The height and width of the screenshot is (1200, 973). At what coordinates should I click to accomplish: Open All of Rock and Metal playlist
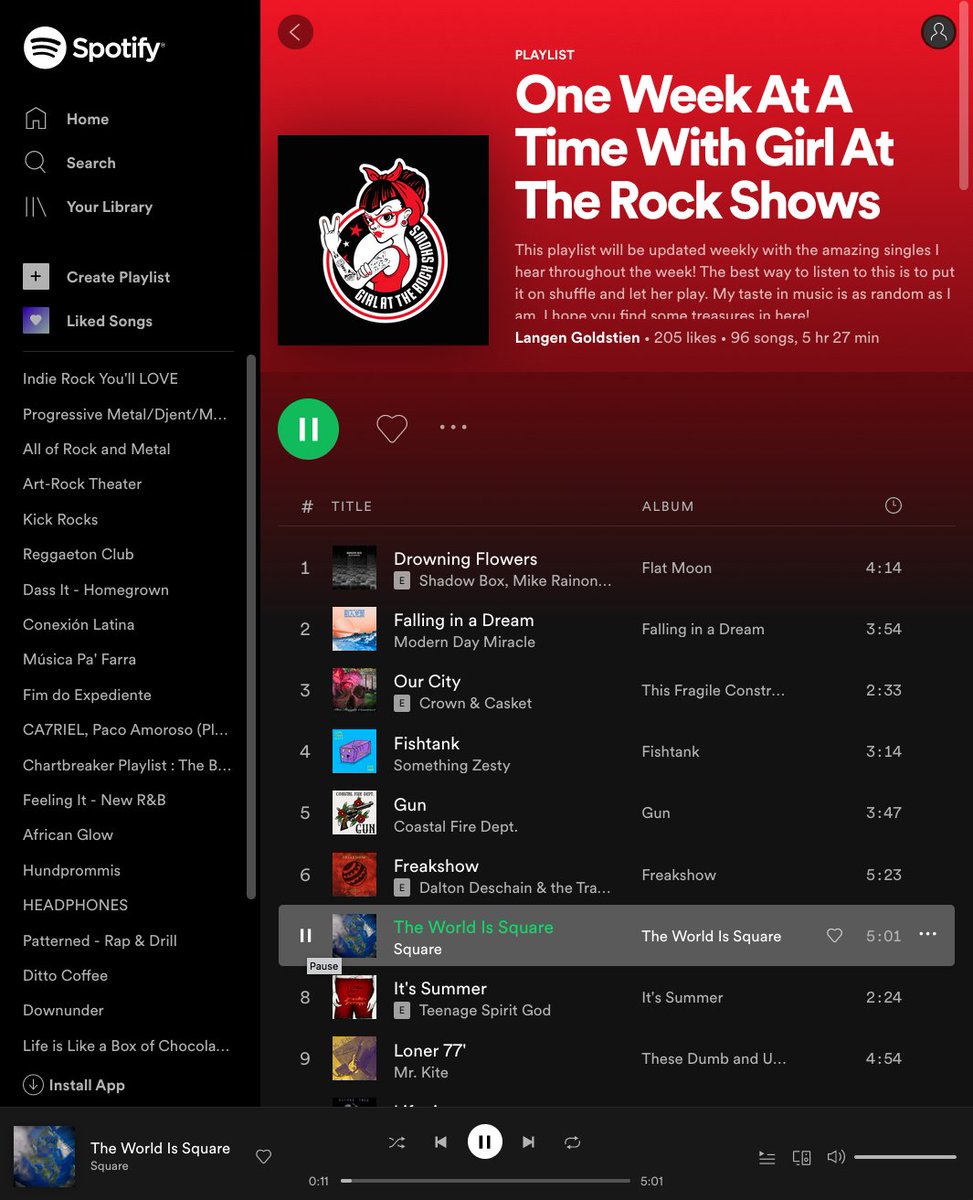97,449
